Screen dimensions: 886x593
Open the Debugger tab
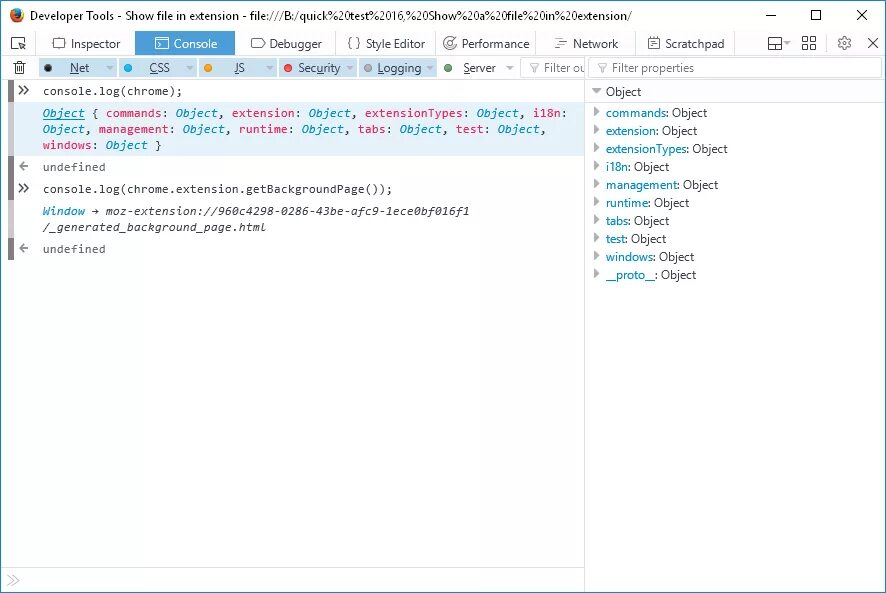(x=286, y=44)
